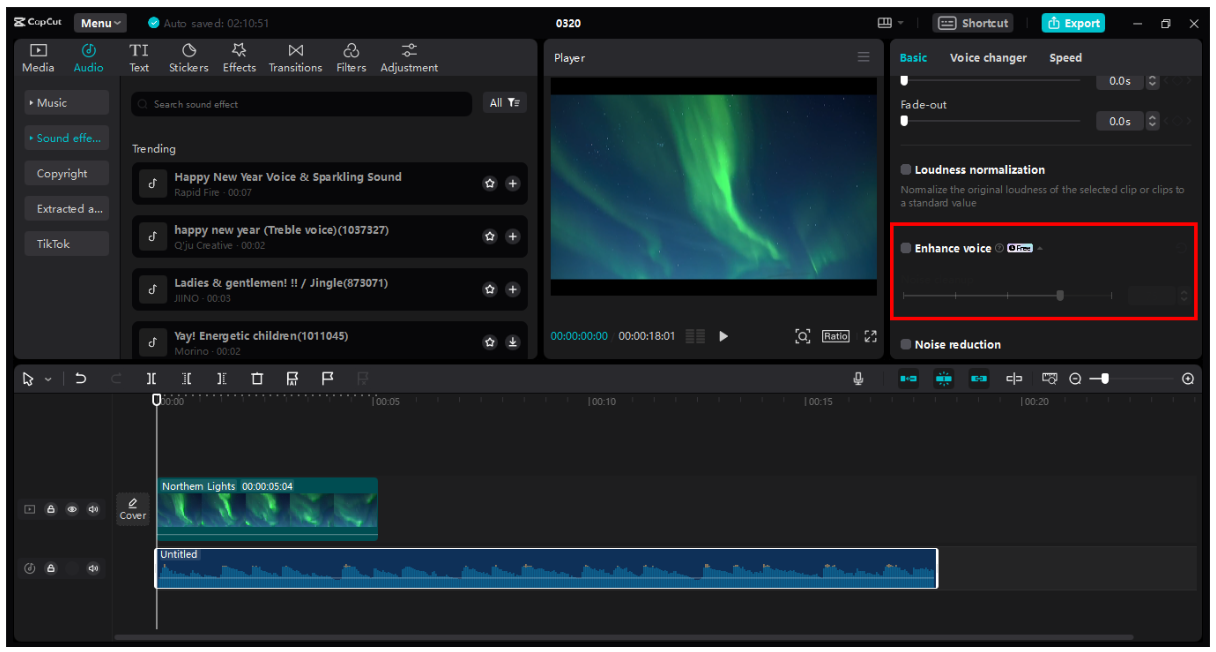Click the microphone record voiceover icon
The height and width of the screenshot is (652, 1216).
coord(858,379)
